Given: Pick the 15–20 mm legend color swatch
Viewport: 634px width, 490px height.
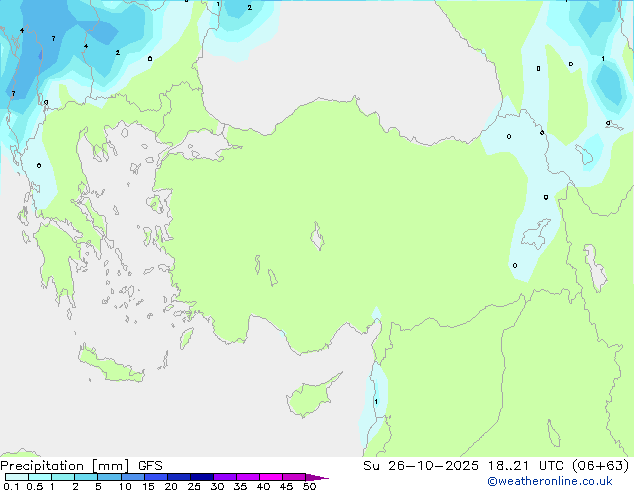Looking at the screenshot, I should click(155, 477).
